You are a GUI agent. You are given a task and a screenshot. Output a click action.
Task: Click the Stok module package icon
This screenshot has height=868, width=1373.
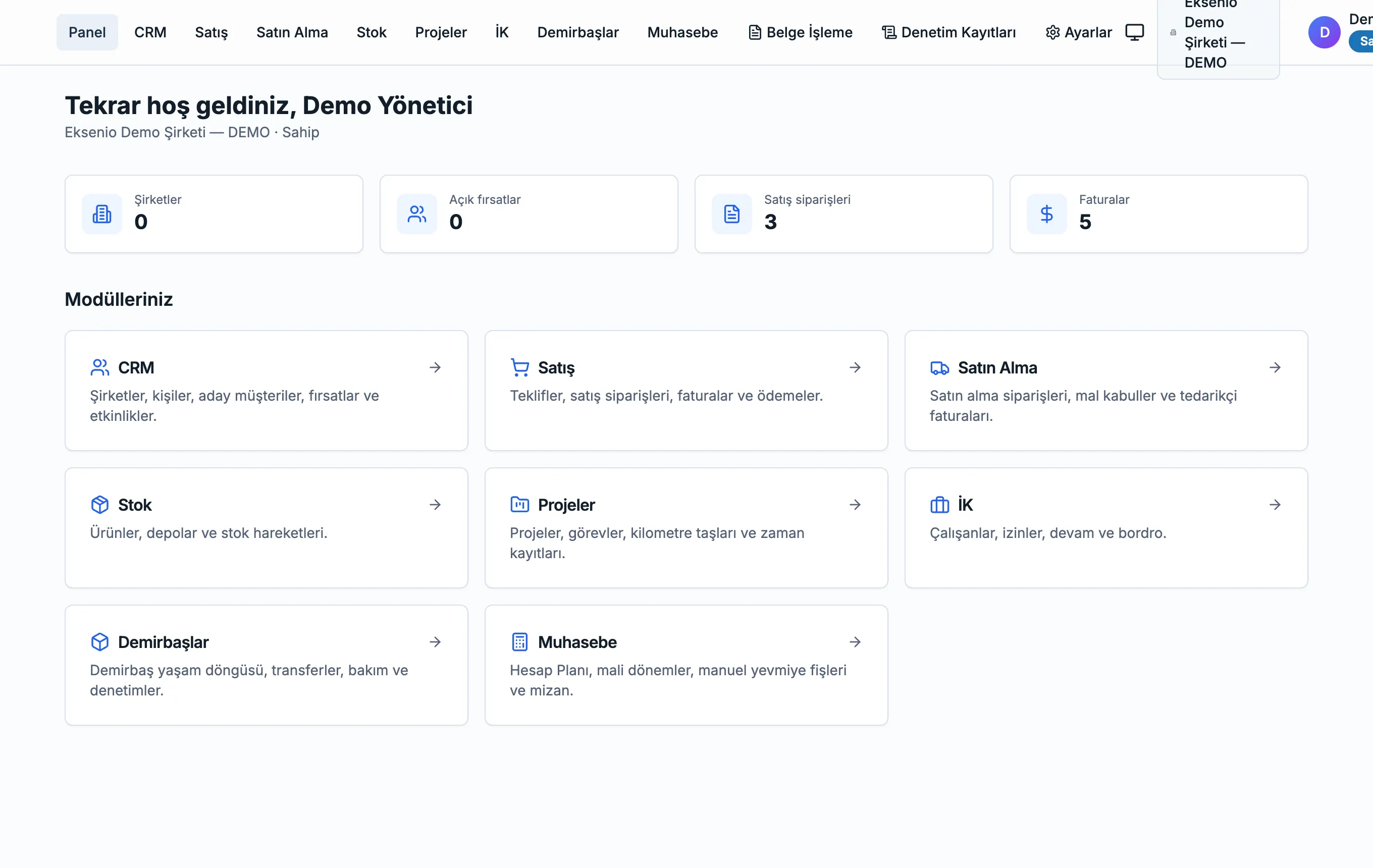(x=100, y=505)
